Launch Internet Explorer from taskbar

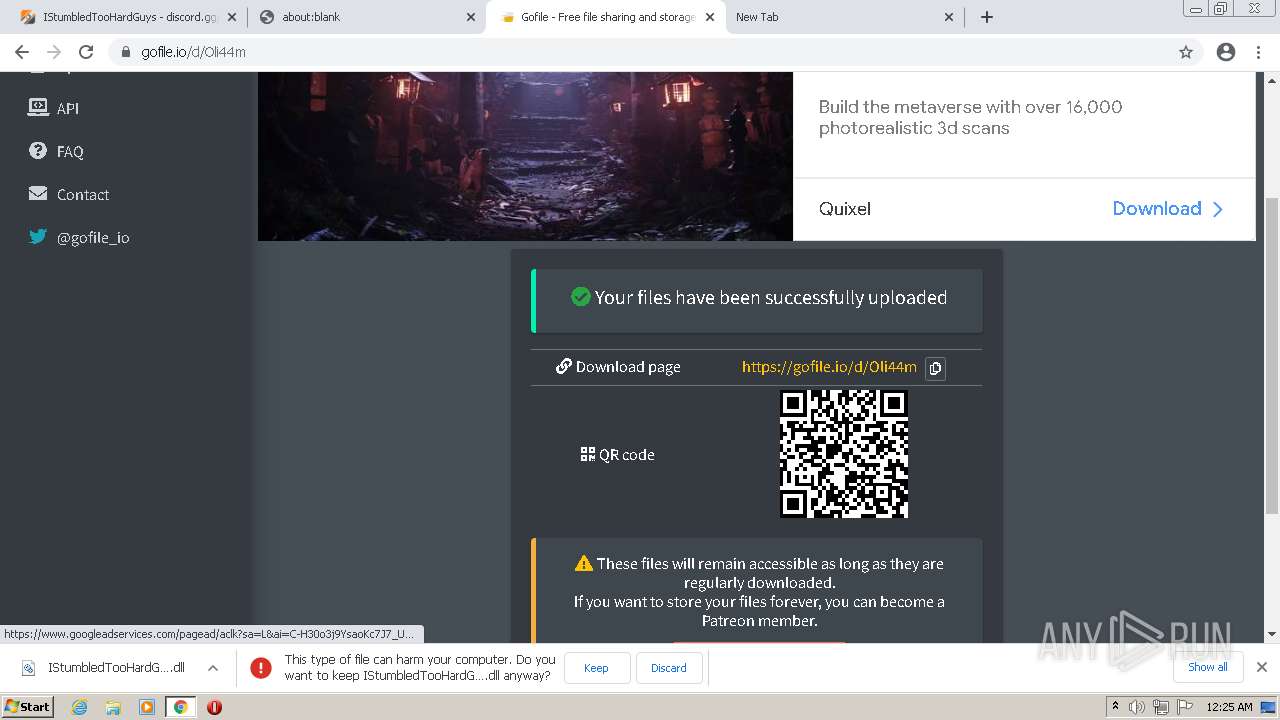(x=80, y=707)
